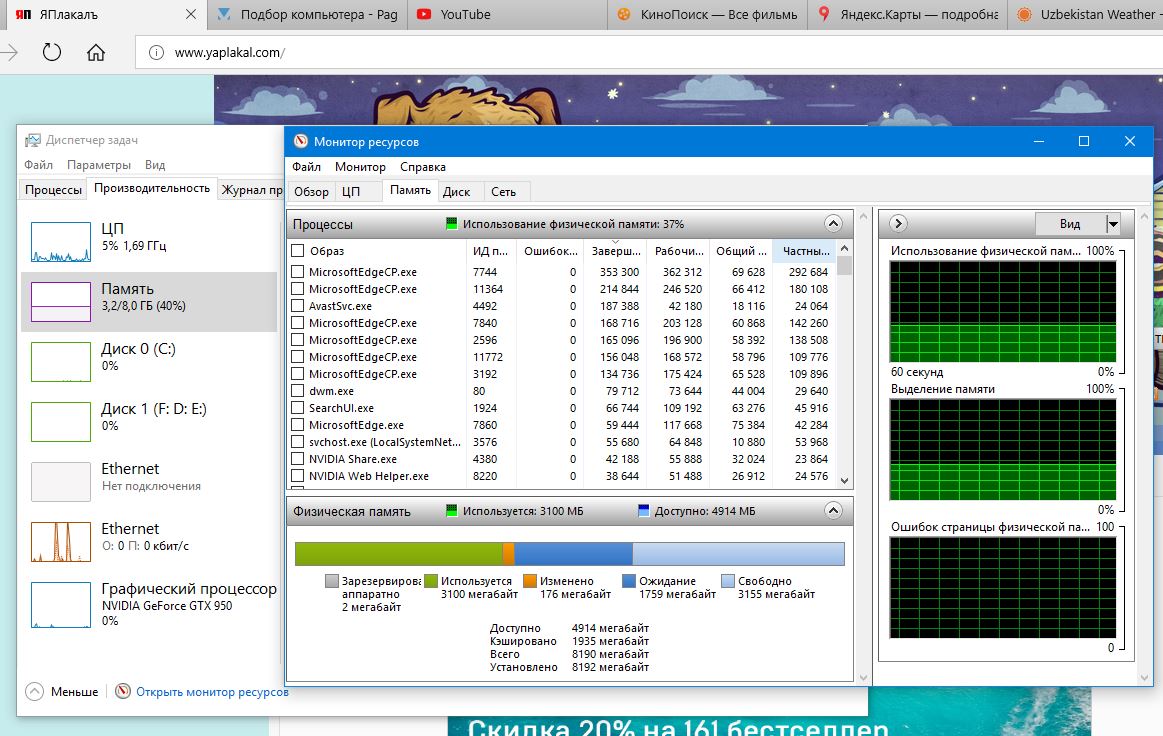Click the green Используется memory bar segment
Image resolution: width=1163 pixels, height=736 pixels.
point(397,554)
